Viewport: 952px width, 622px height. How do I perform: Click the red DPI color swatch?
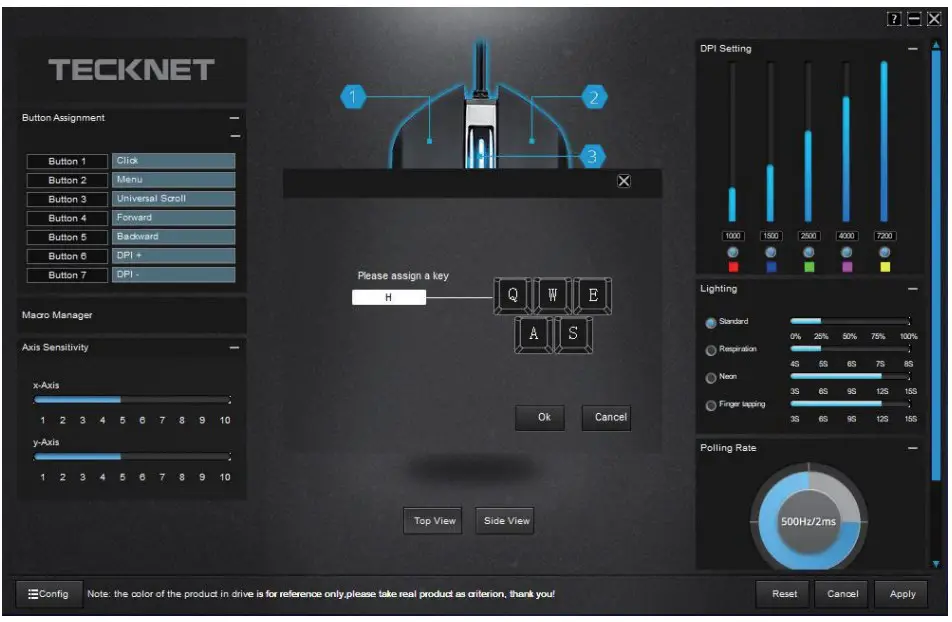(x=733, y=267)
